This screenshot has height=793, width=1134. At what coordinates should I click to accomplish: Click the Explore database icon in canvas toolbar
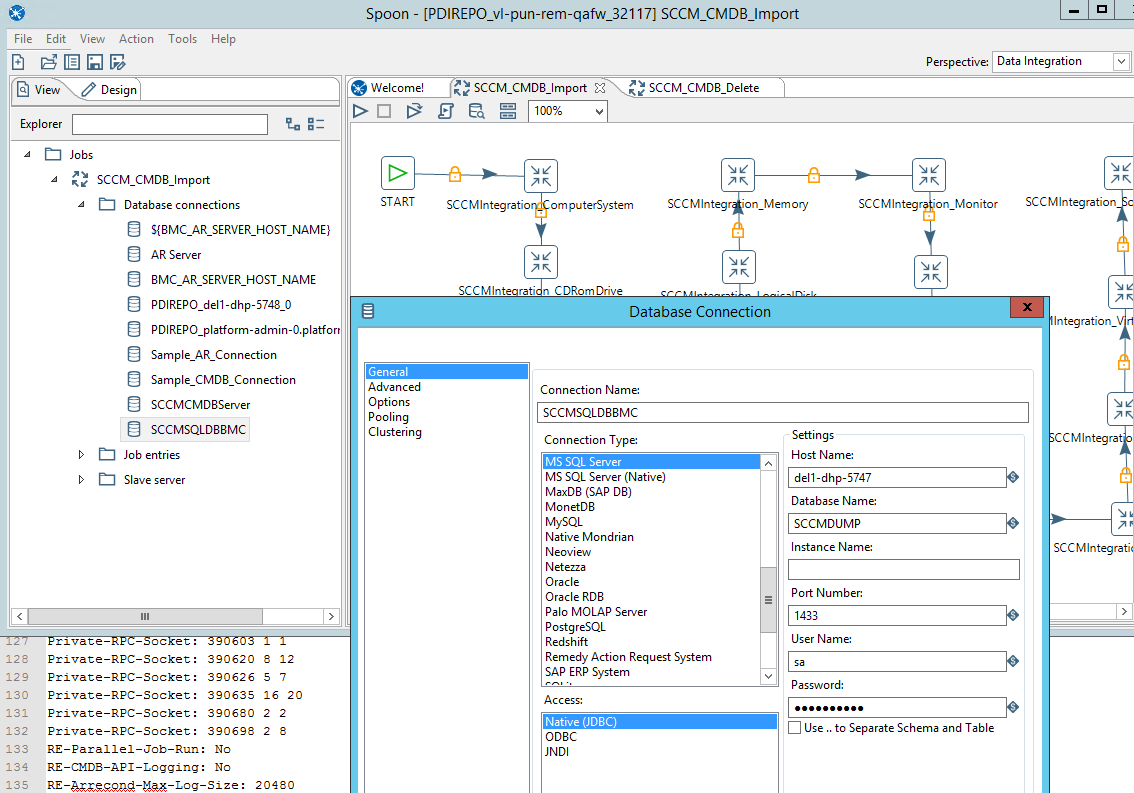477,111
